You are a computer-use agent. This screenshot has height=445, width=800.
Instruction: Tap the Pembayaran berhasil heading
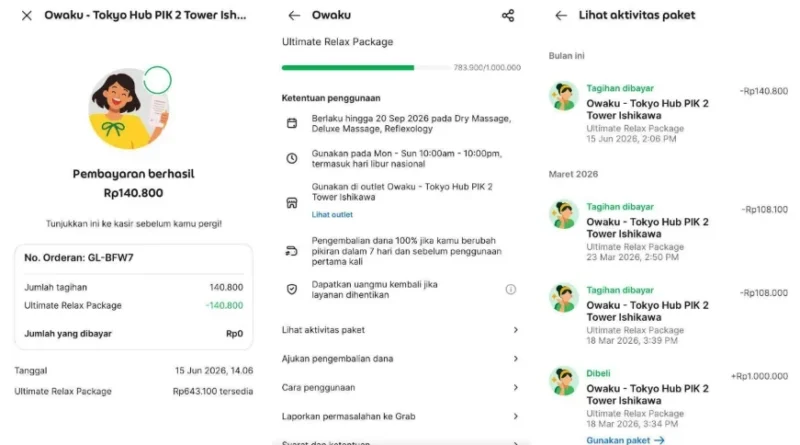pos(133,174)
